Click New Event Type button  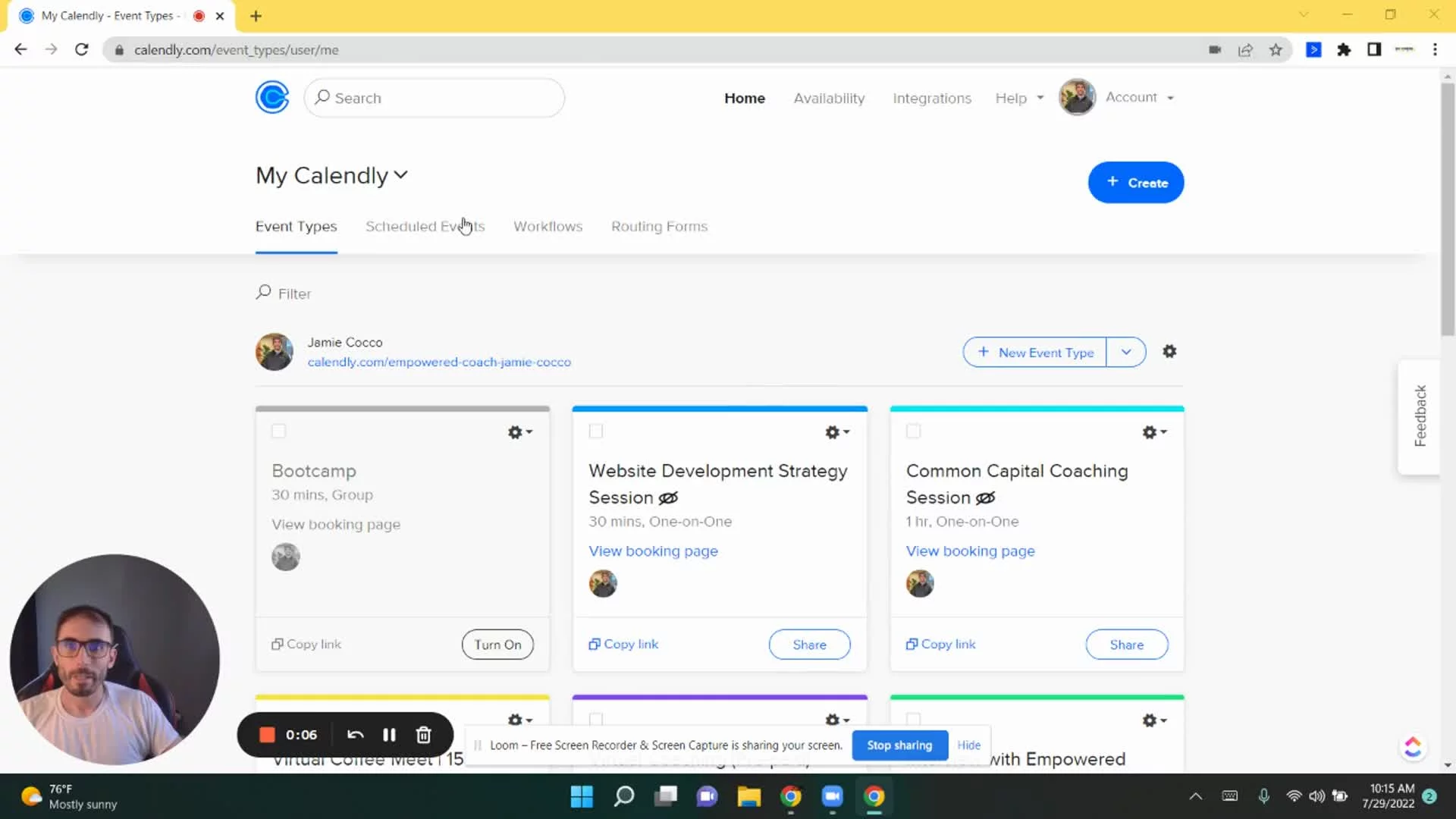point(1035,353)
